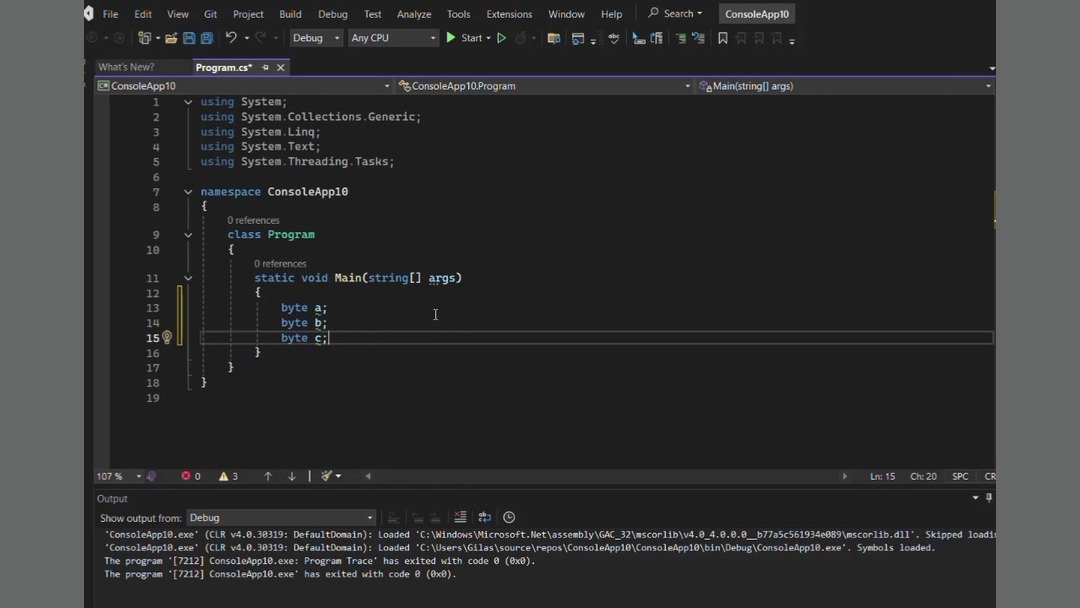
Task: Switch to the What's New? tab
Action: point(126,67)
